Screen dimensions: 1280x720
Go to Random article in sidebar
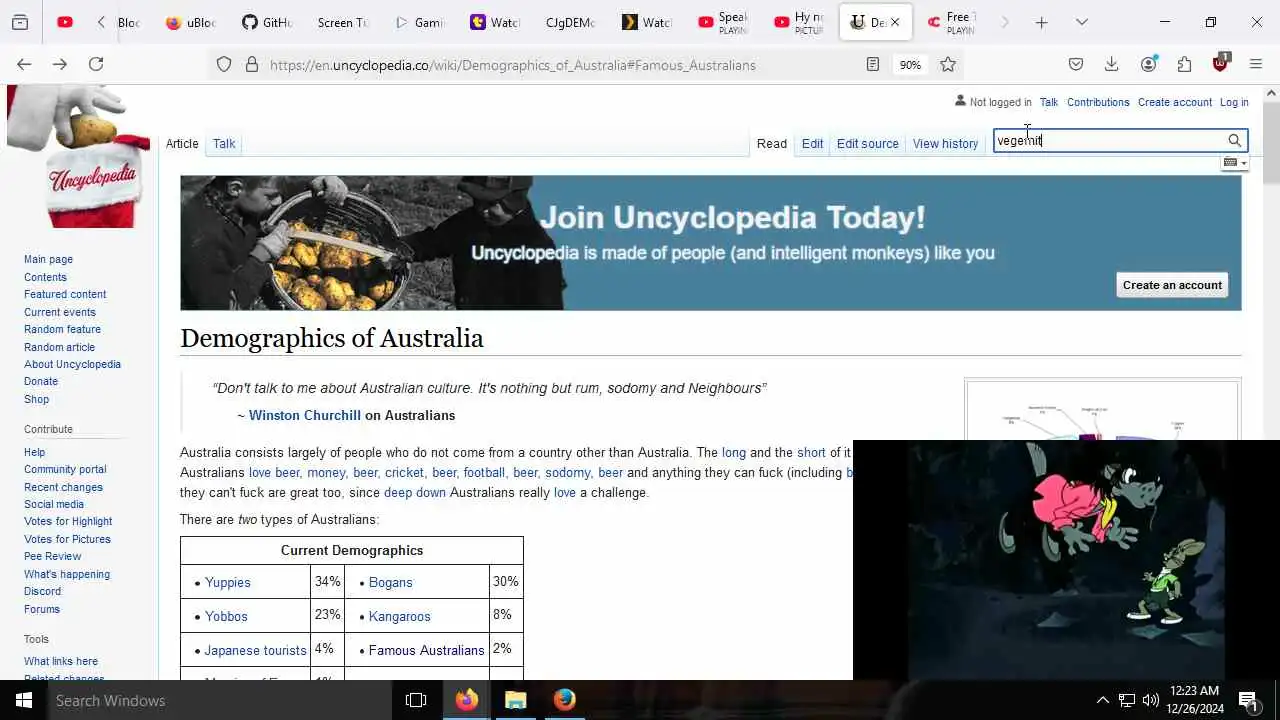coord(59,347)
